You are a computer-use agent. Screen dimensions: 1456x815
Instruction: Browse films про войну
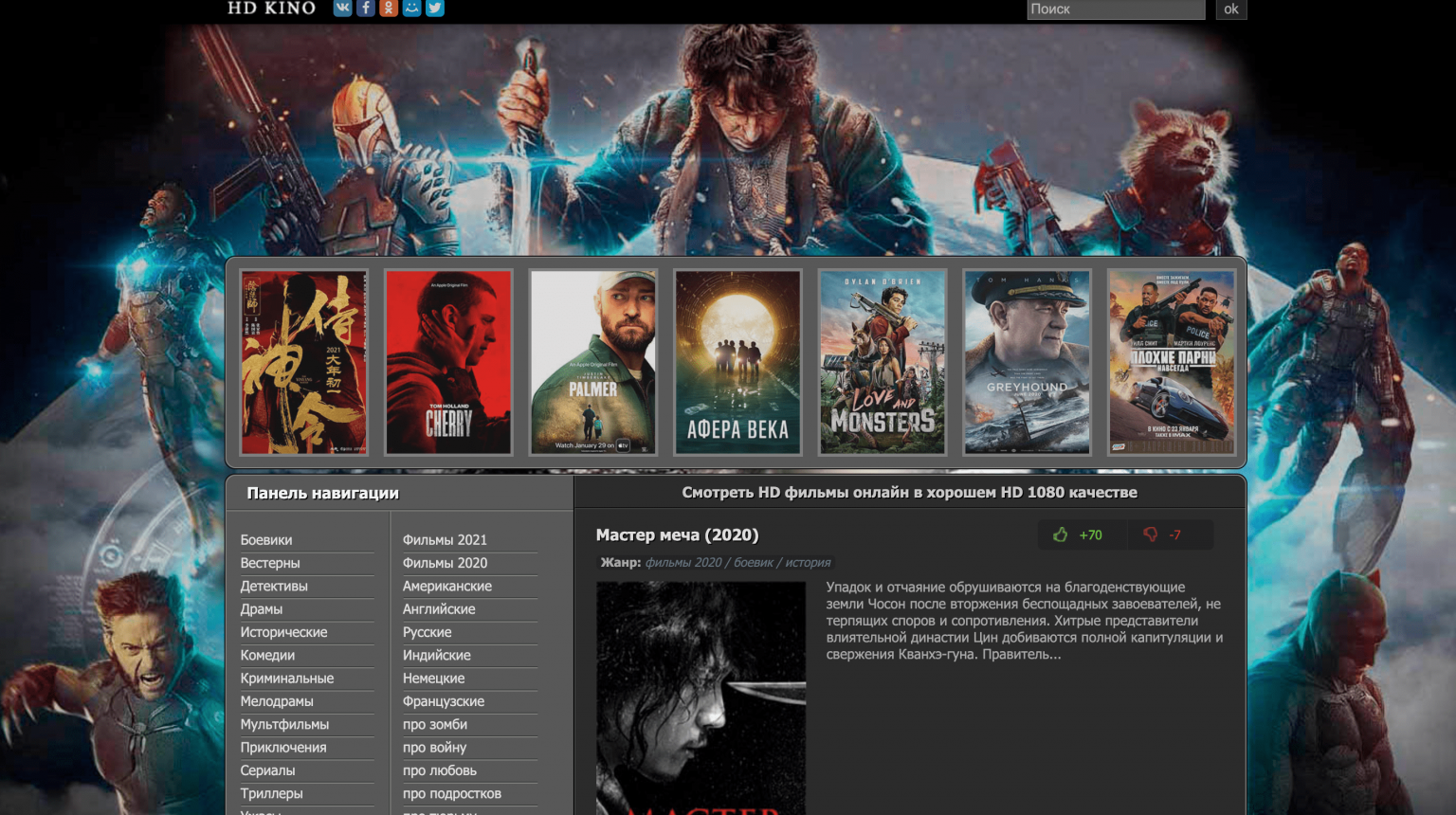pyautogui.click(x=434, y=747)
